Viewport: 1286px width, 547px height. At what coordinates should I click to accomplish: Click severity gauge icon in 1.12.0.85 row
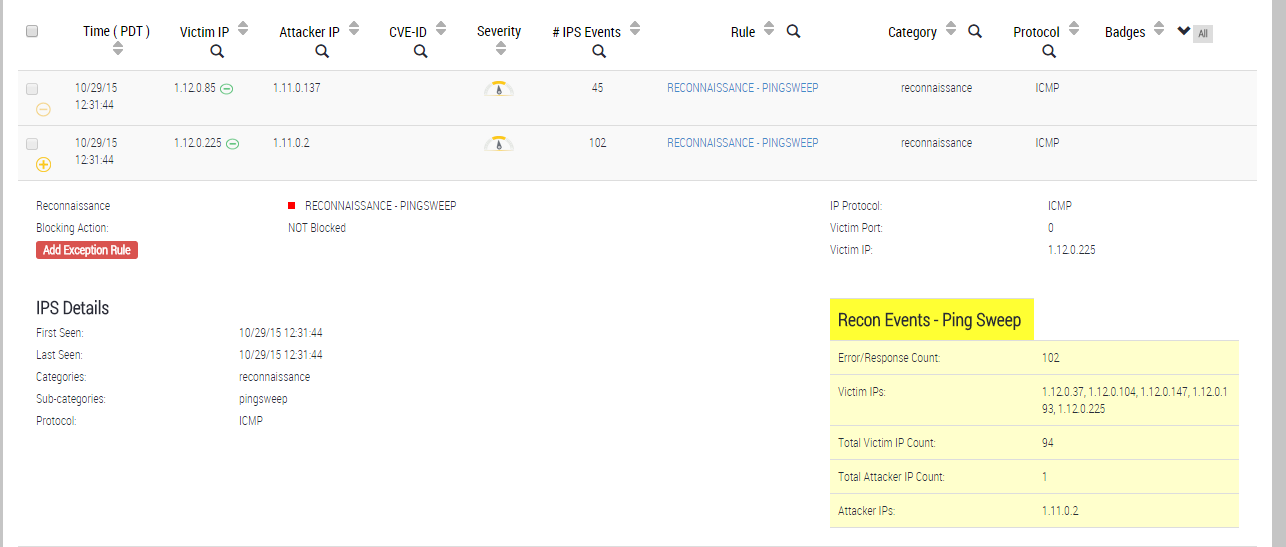click(x=498, y=89)
